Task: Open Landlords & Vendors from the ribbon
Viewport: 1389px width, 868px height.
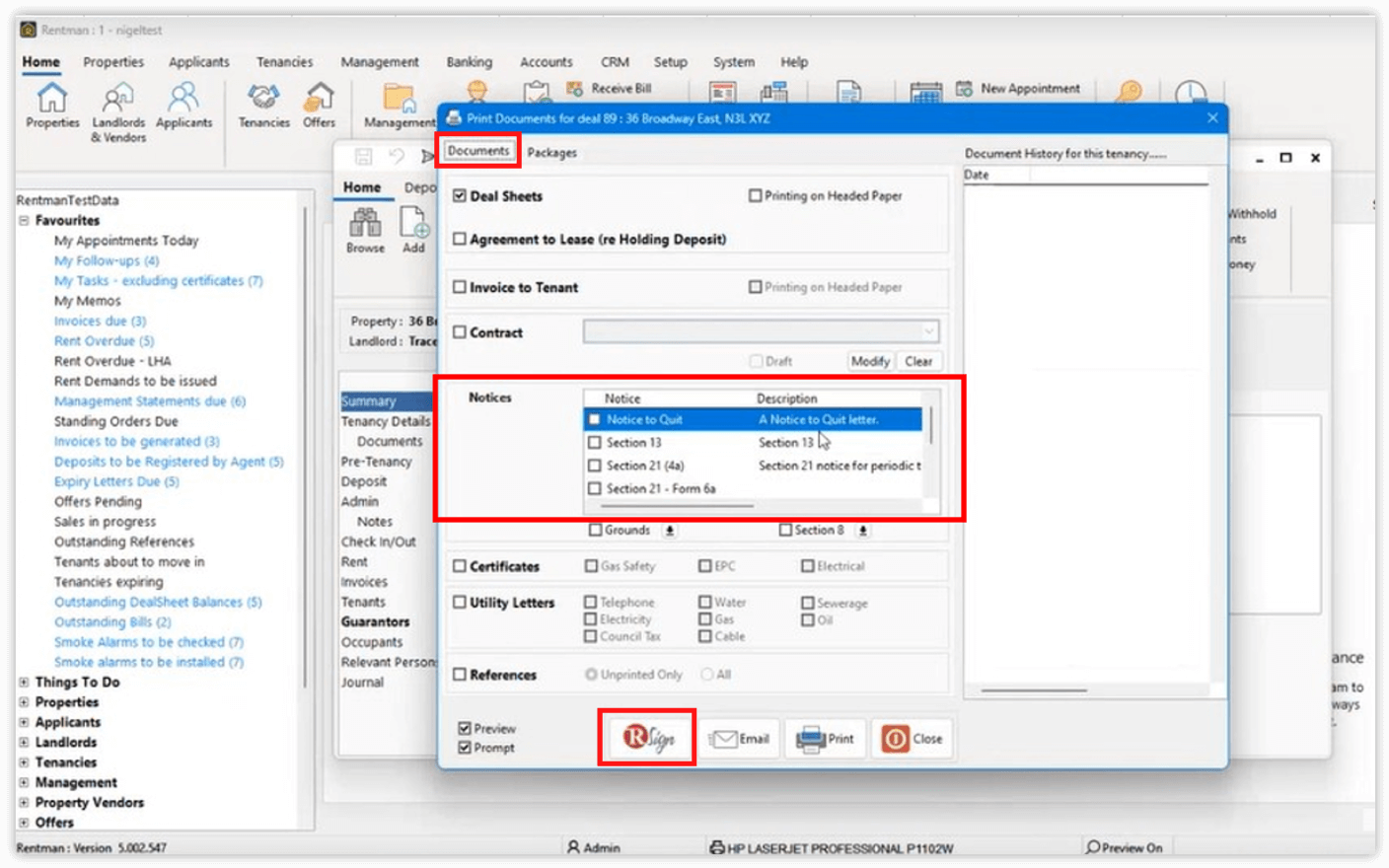Action: (117, 99)
